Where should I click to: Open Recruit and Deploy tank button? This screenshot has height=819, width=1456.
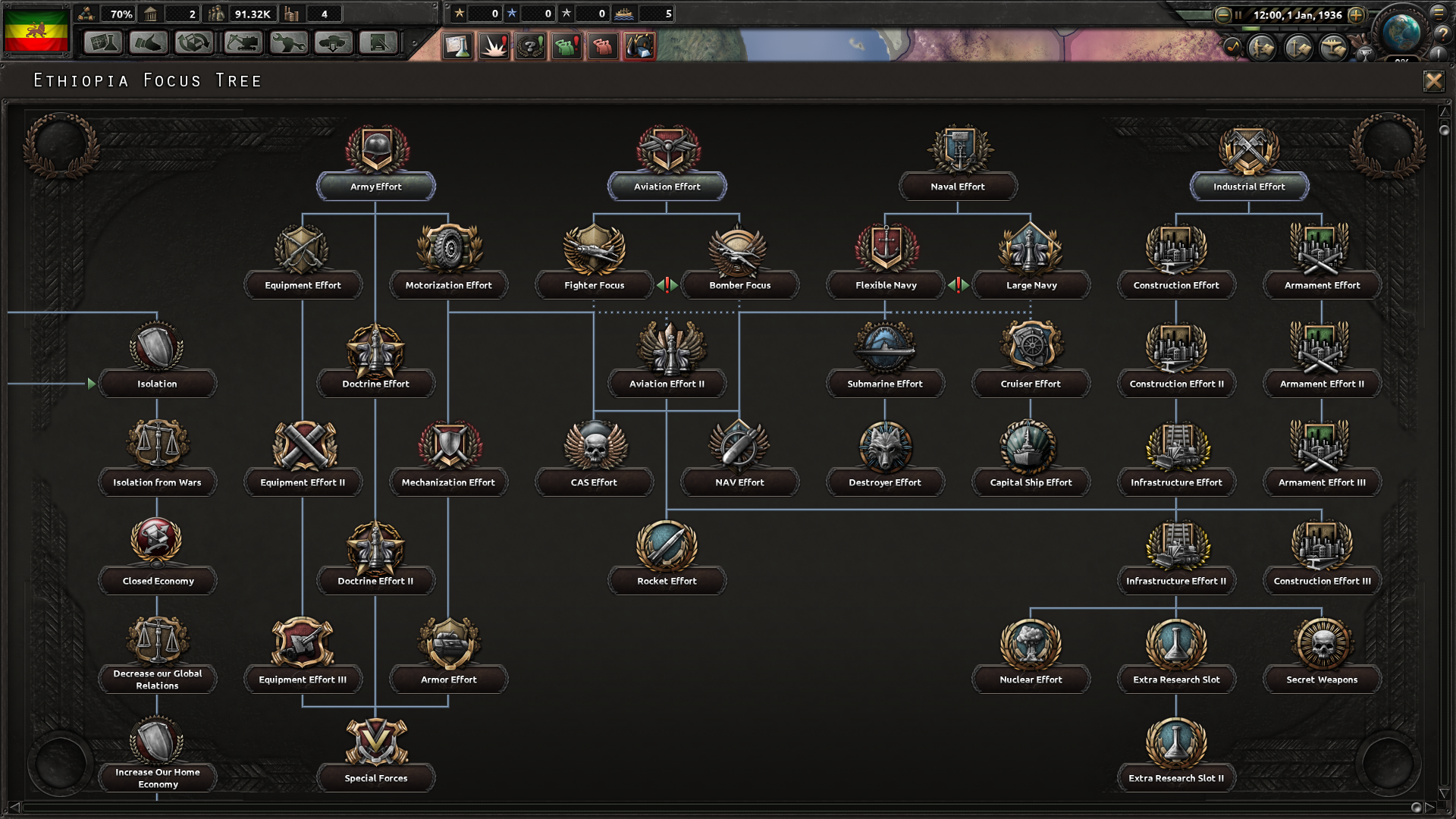point(334,43)
